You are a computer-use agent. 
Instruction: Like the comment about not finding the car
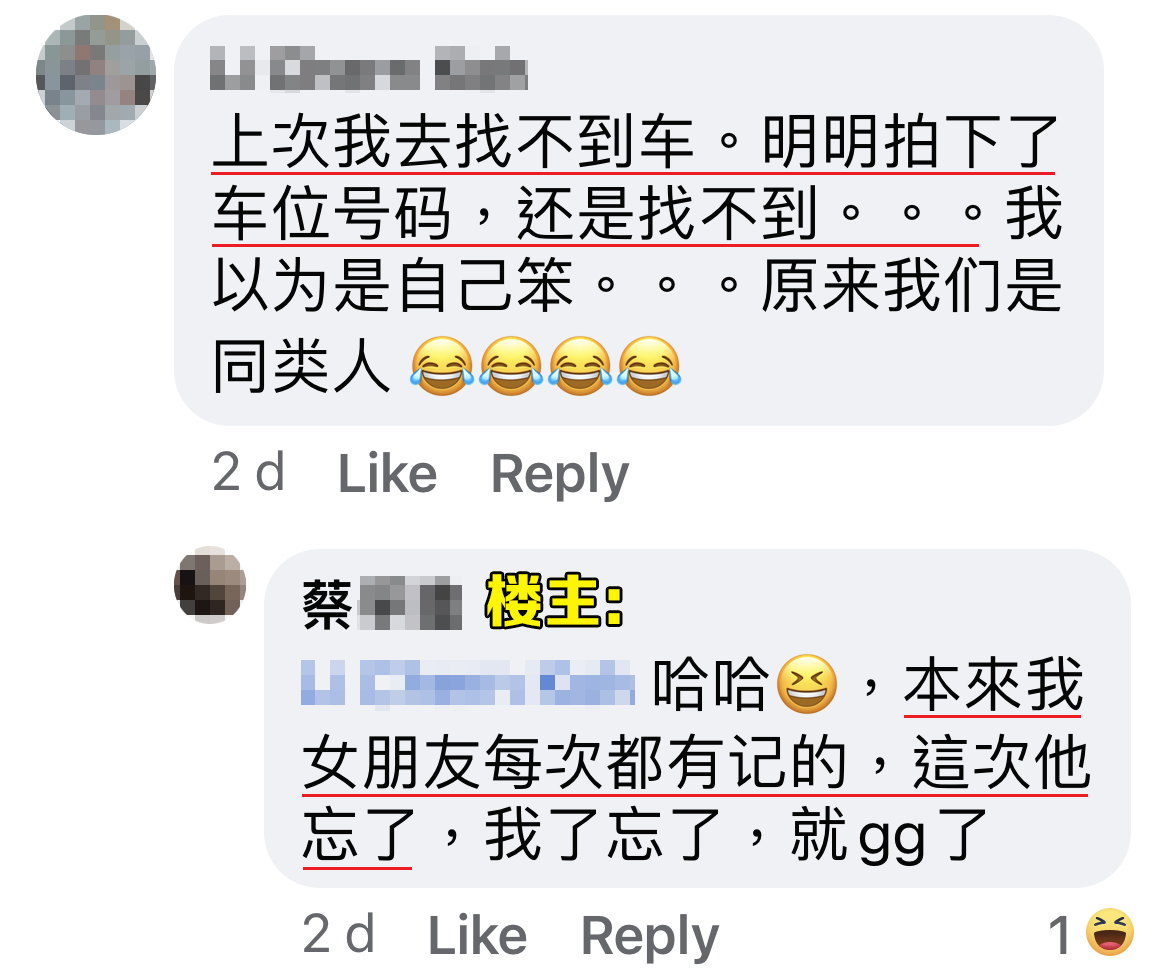(387, 473)
